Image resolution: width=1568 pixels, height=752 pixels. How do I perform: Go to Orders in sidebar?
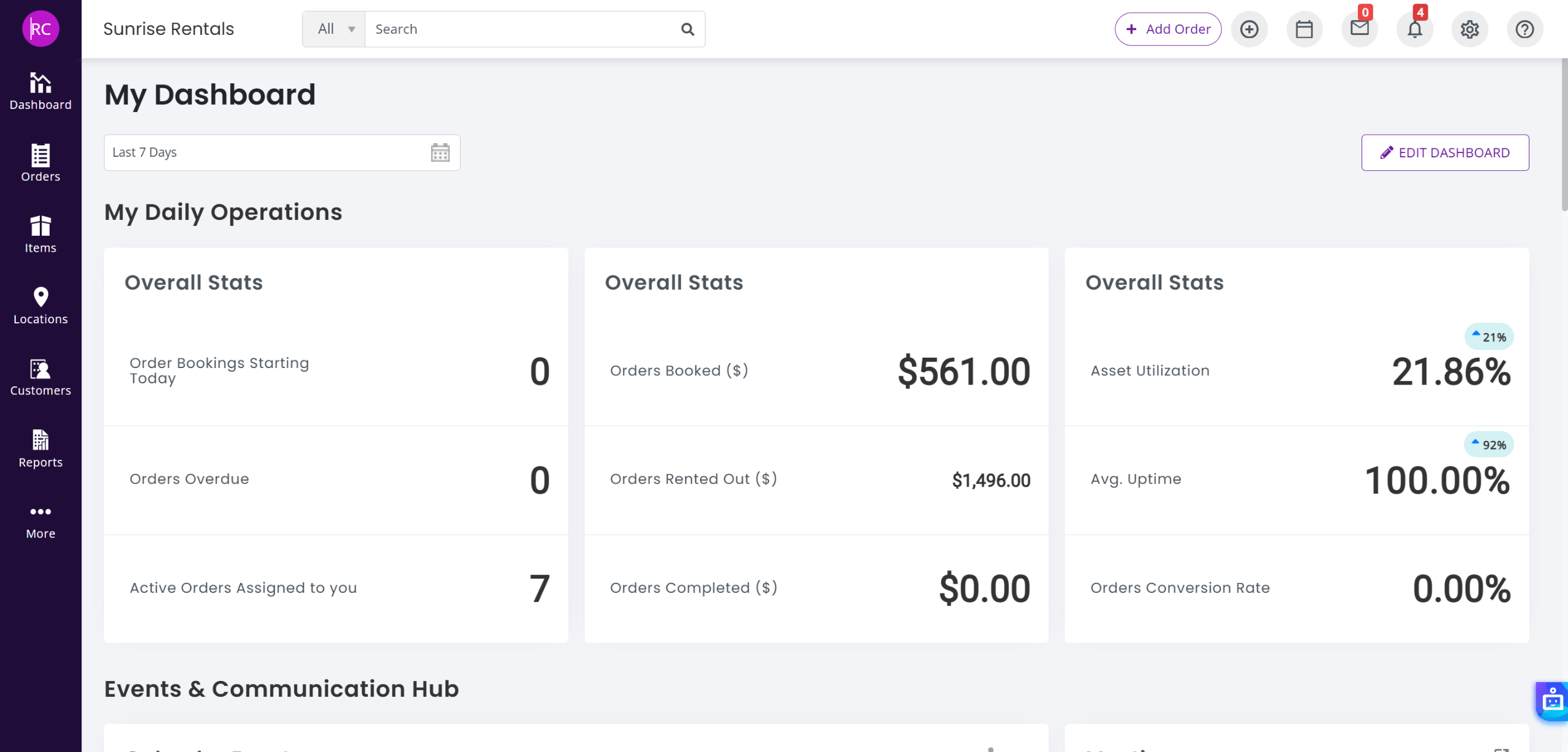[x=40, y=163]
